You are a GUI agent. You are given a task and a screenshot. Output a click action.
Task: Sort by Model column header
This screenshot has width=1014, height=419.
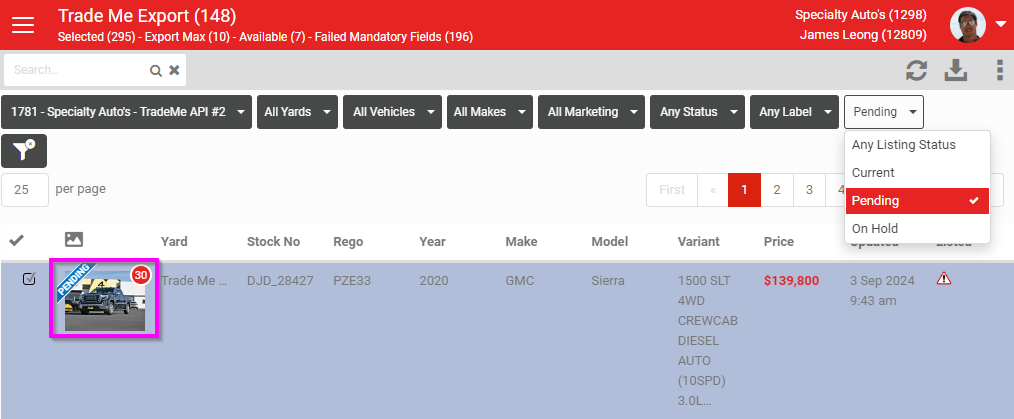pyautogui.click(x=609, y=242)
